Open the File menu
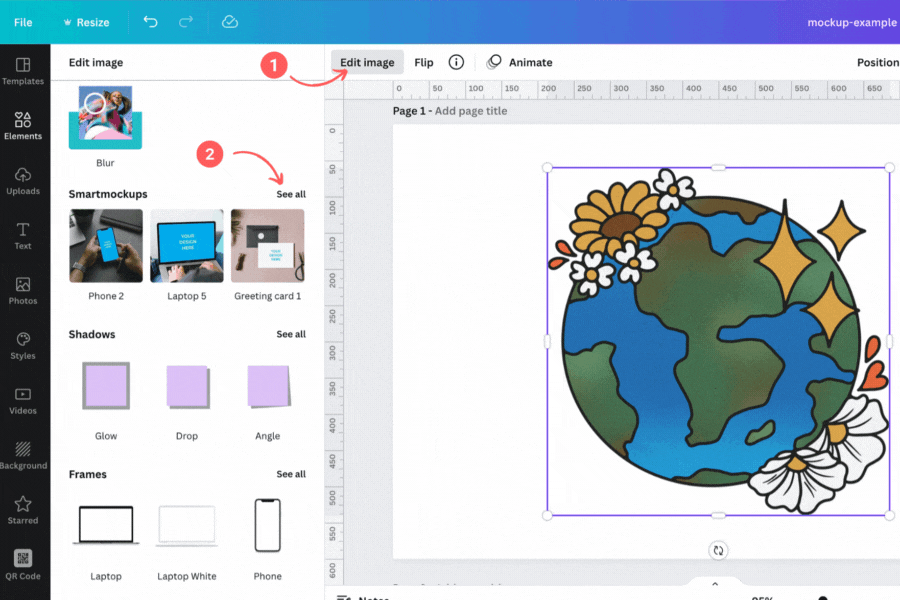900x600 pixels. click(x=23, y=22)
